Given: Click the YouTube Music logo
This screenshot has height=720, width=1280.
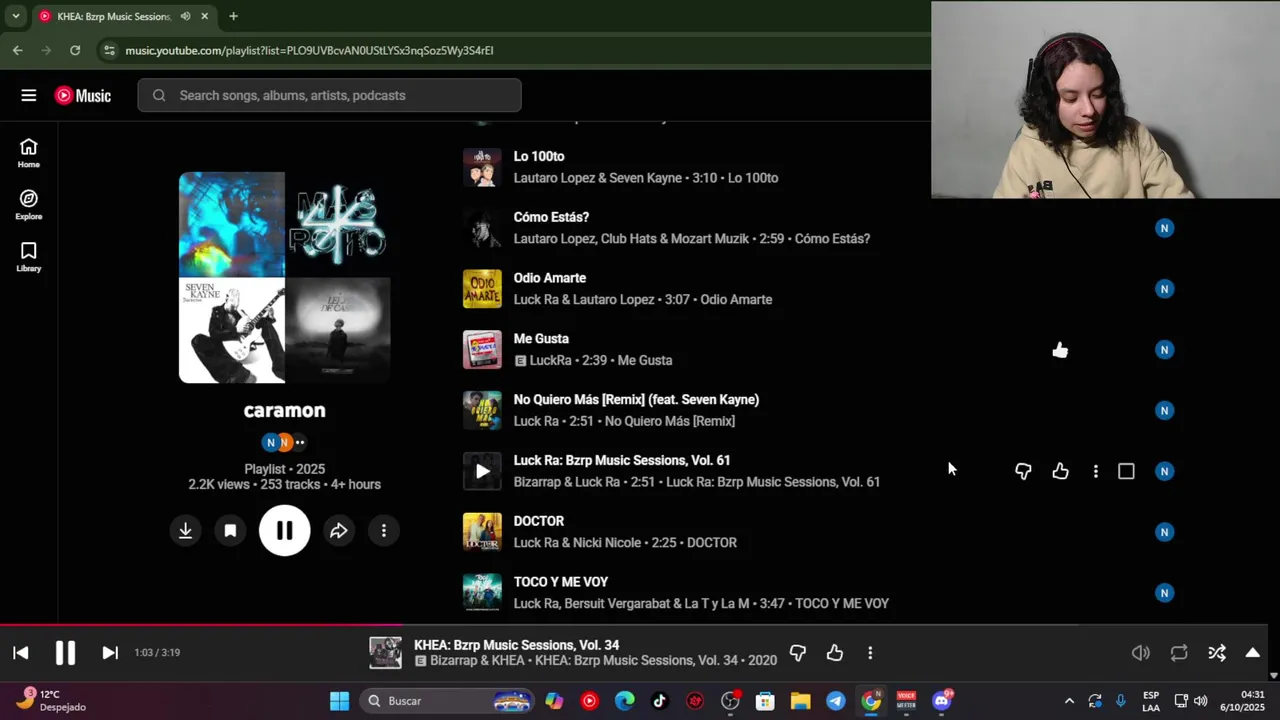Looking at the screenshot, I should click(x=83, y=95).
